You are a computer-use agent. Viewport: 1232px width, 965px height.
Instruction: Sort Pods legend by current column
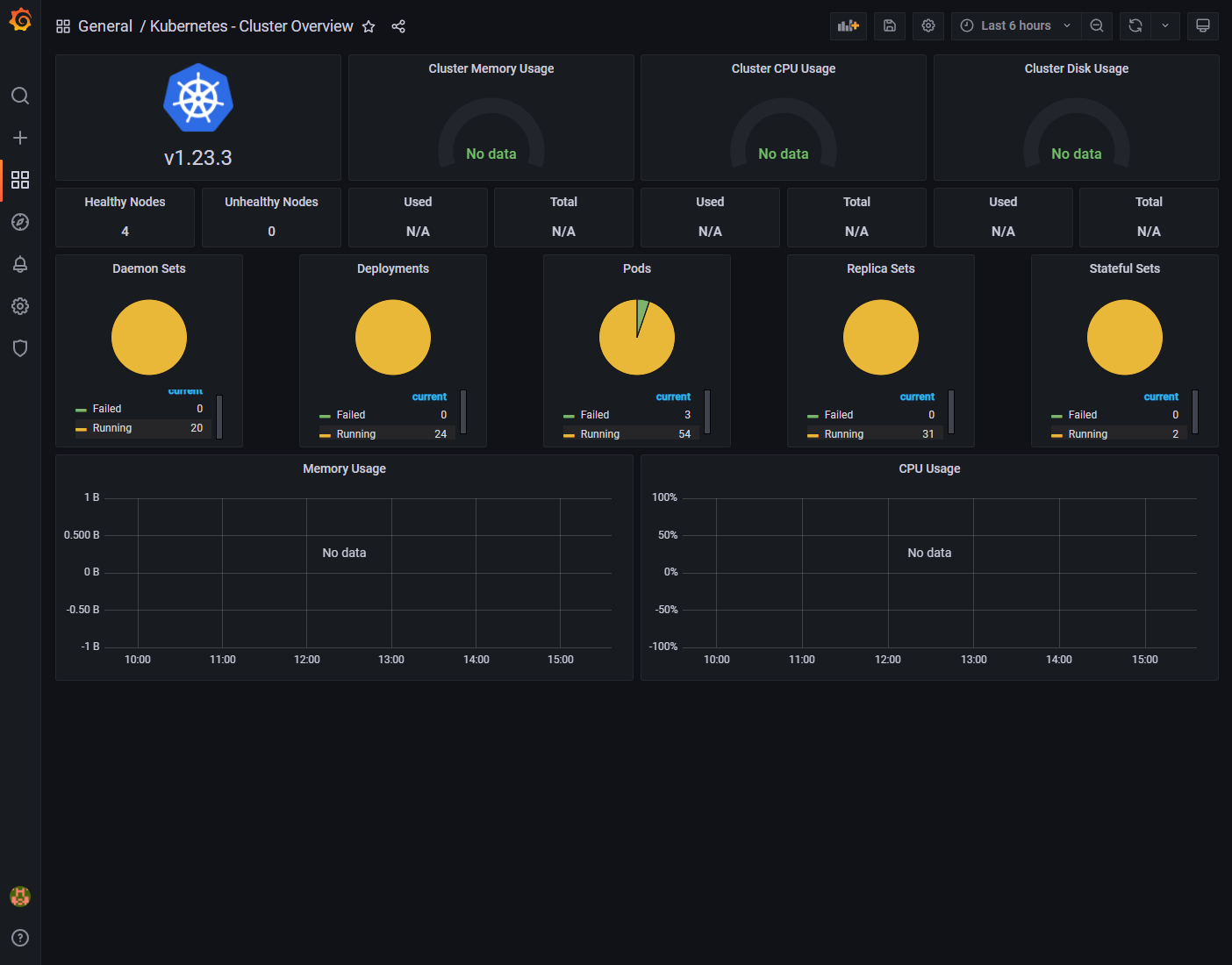tap(673, 397)
